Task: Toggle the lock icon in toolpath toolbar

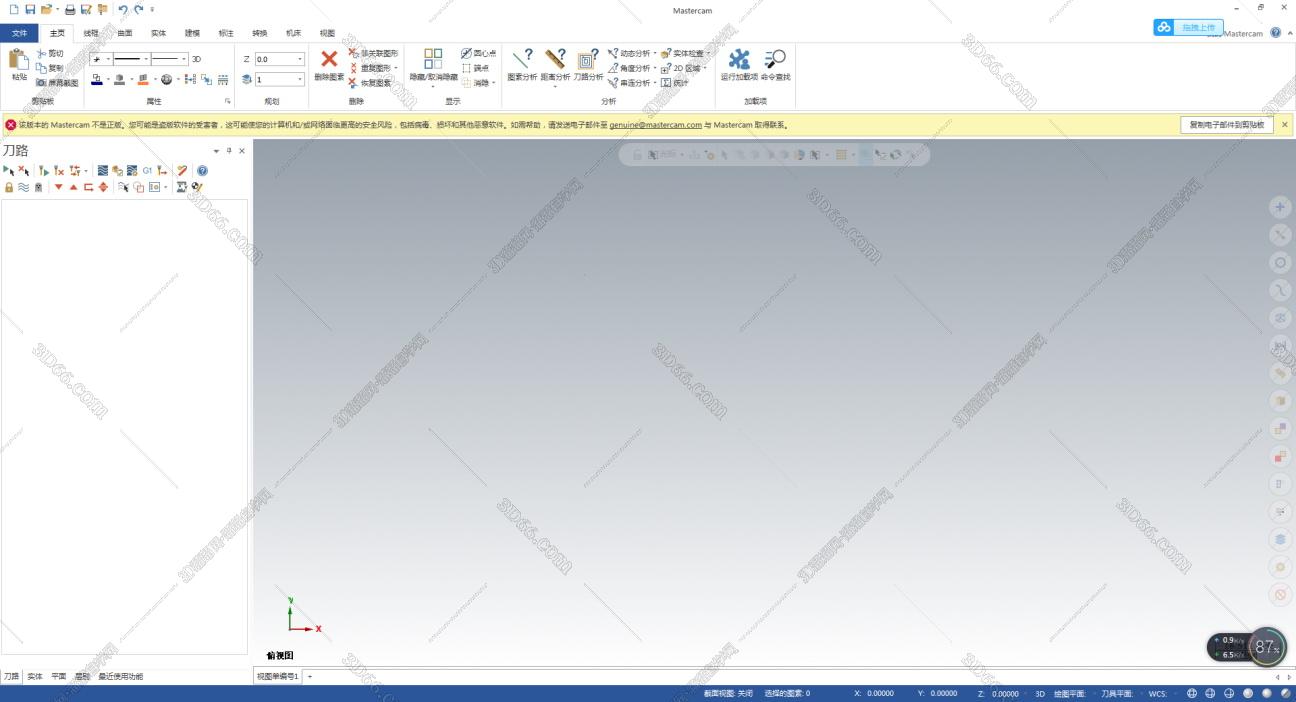Action: pyautogui.click(x=9, y=187)
